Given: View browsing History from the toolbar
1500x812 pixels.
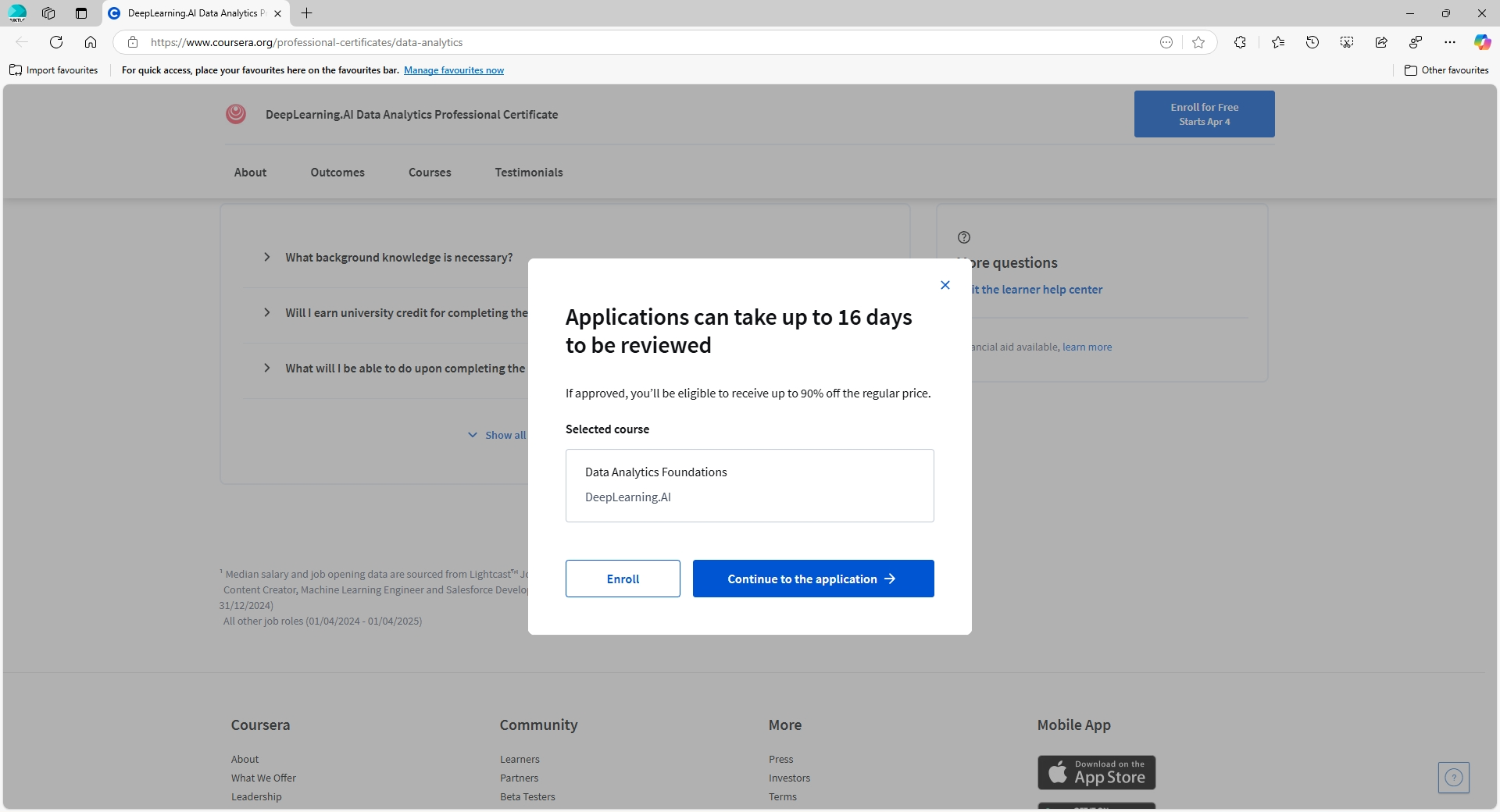Looking at the screenshot, I should (x=1312, y=42).
